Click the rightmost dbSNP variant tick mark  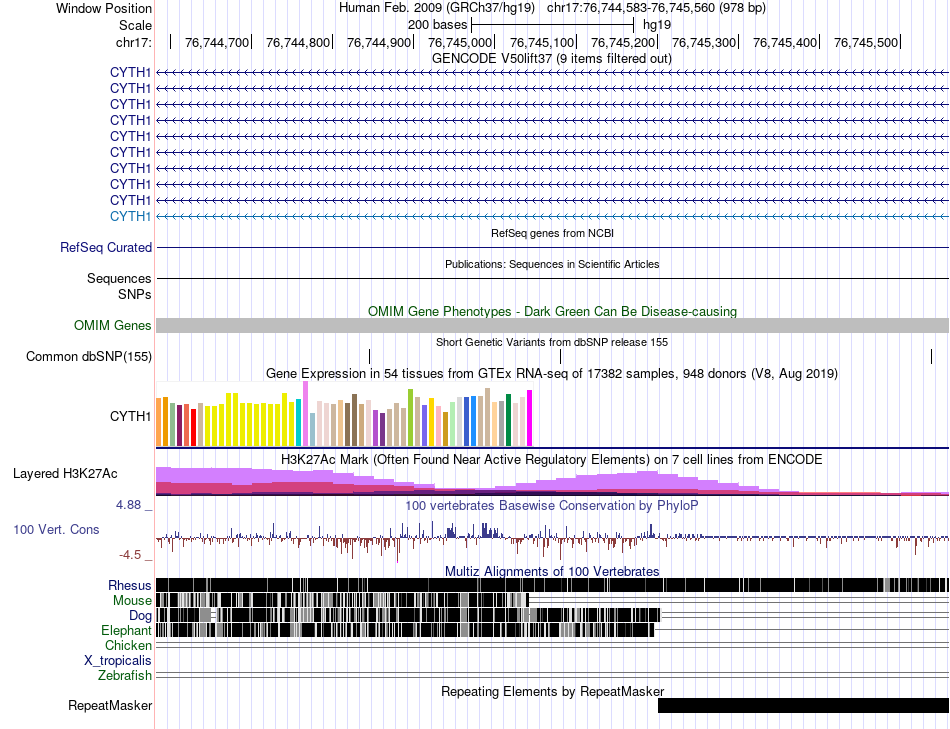coord(931,356)
